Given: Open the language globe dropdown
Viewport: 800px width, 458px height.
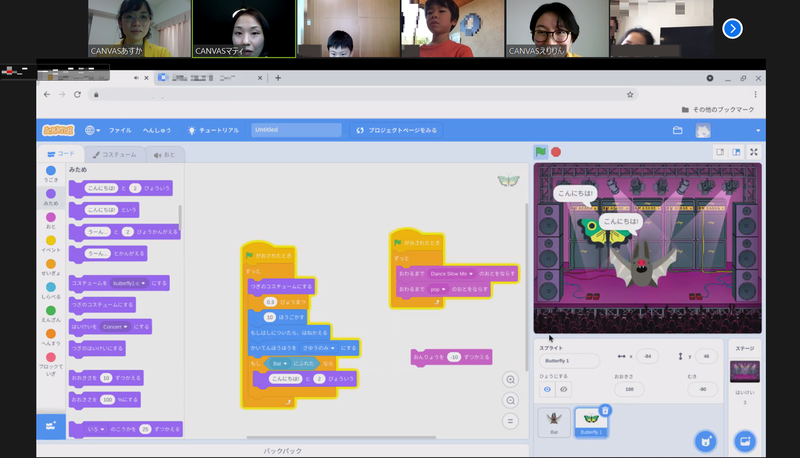Looking at the screenshot, I should click(93, 130).
